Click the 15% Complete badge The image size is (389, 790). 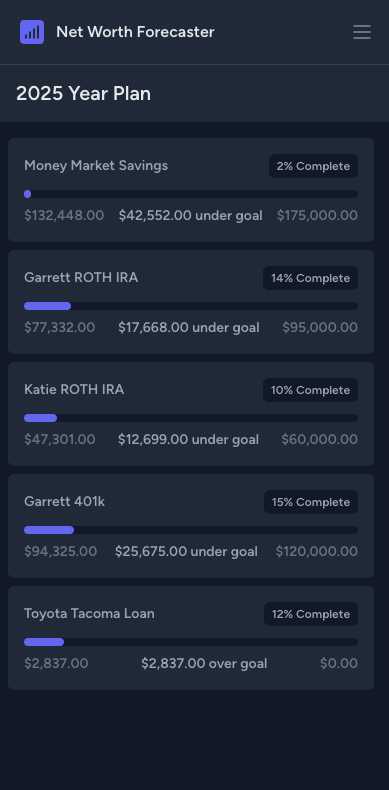[x=311, y=502]
